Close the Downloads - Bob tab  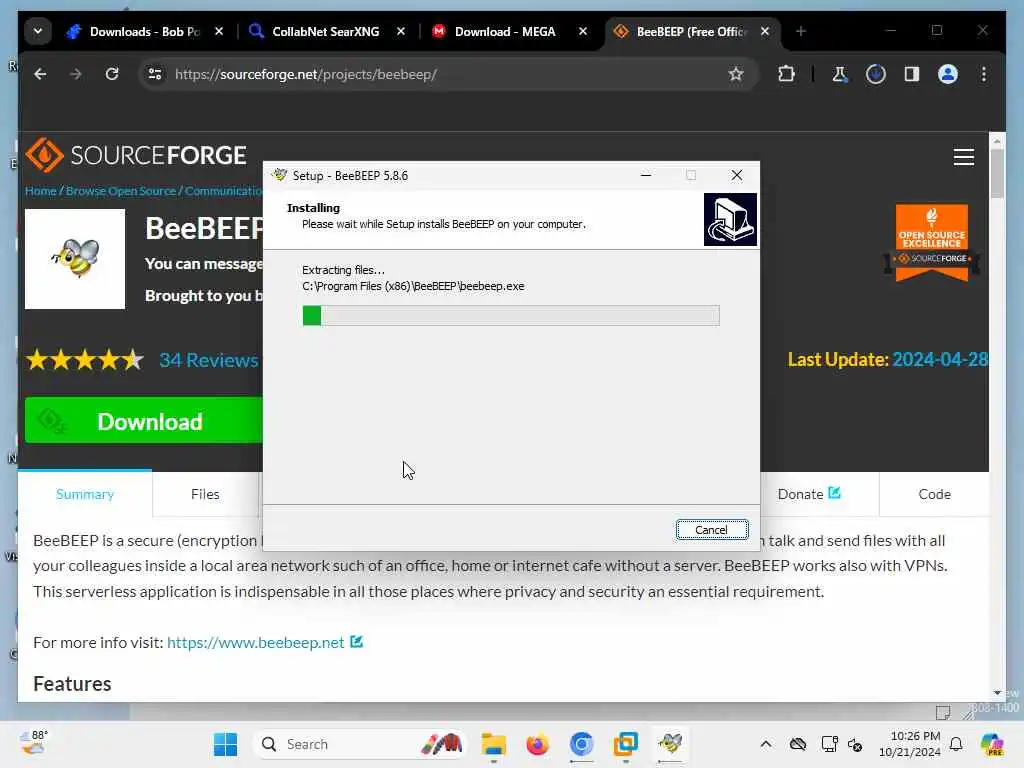click(x=219, y=31)
